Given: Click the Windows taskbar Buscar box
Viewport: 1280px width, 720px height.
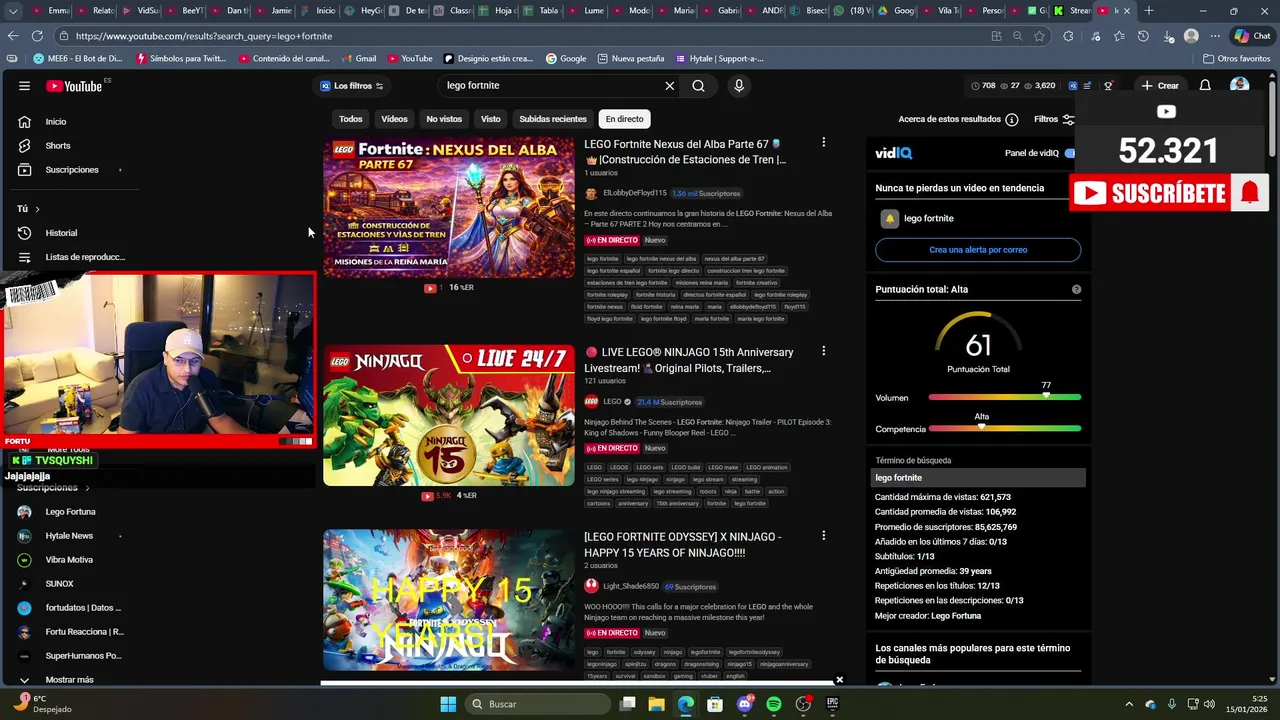Looking at the screenshot, I should coord(536,704).
